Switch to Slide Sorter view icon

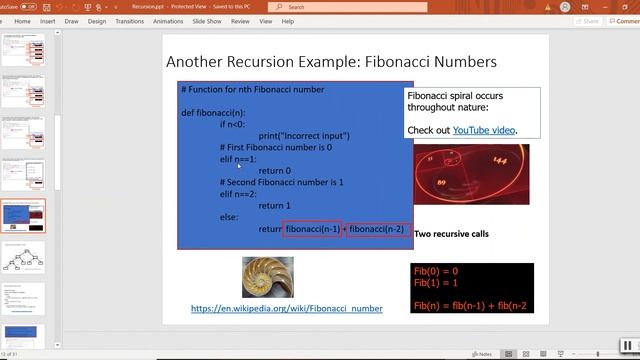click(526, 354)
